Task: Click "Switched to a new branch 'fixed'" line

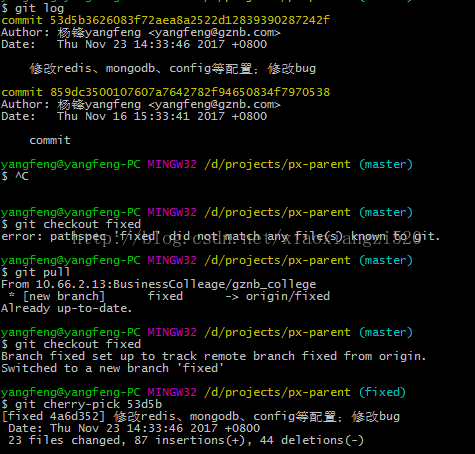Action: (112, 368)
